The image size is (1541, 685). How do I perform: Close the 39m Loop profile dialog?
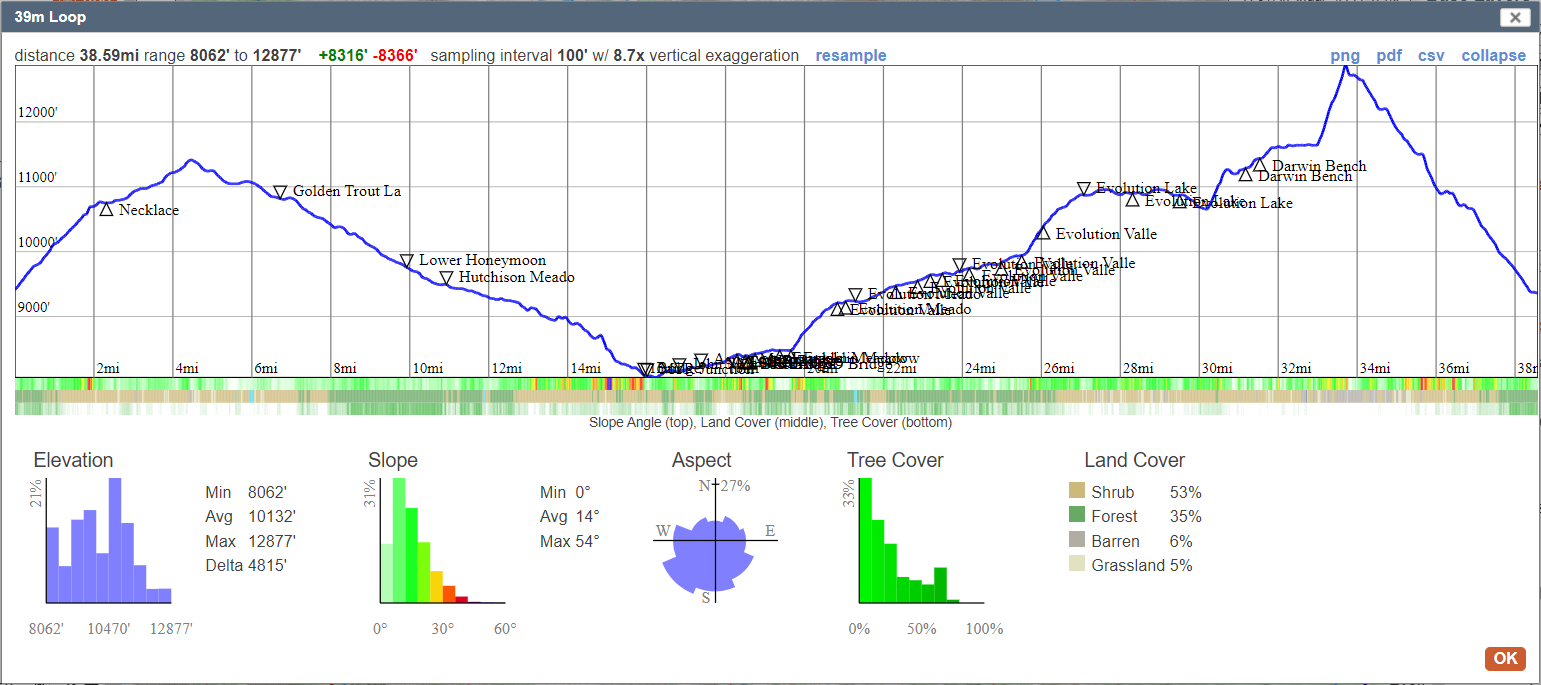click(x=1515, y=17)
